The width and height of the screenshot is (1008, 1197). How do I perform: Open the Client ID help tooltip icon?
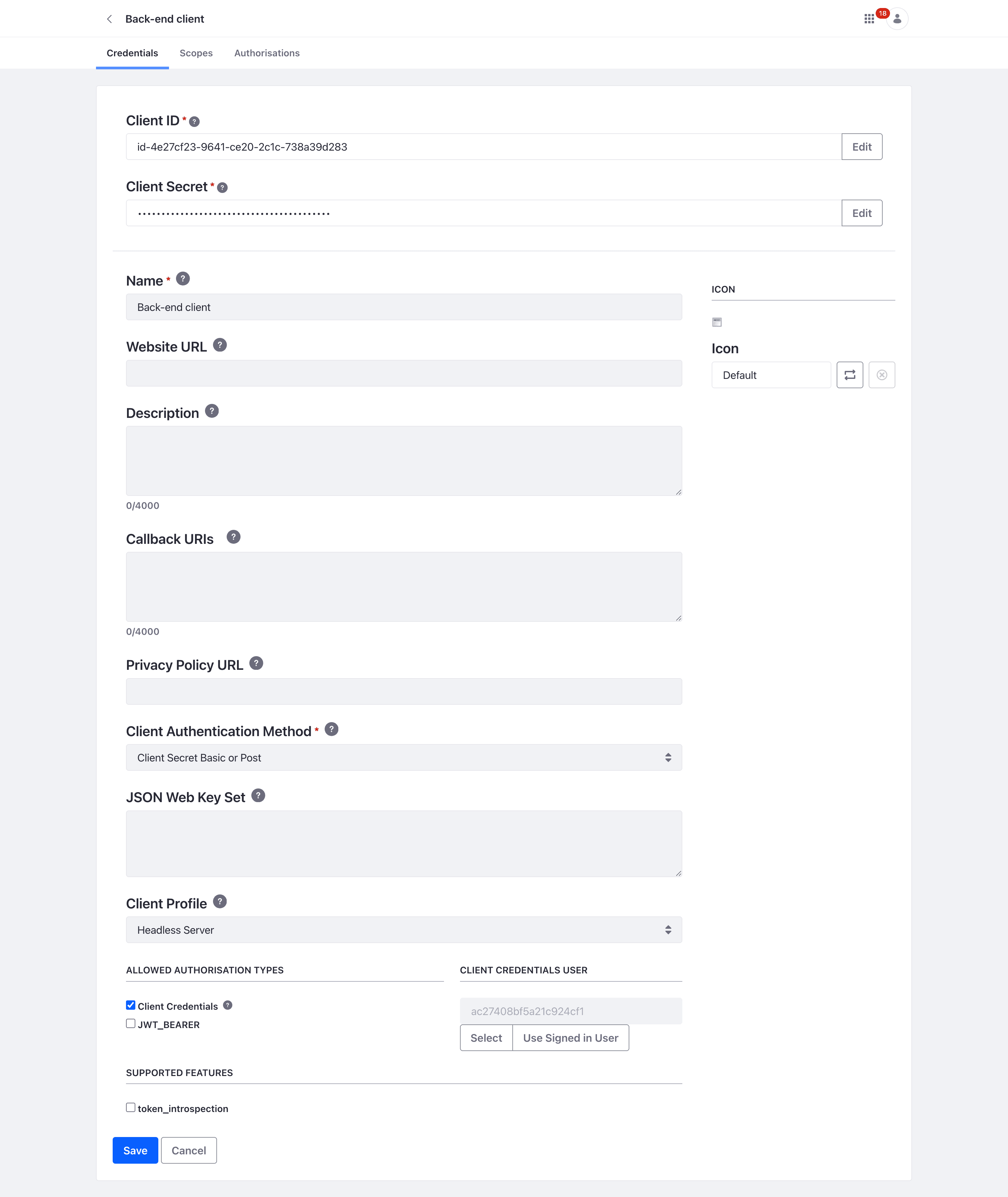(194, 121)
